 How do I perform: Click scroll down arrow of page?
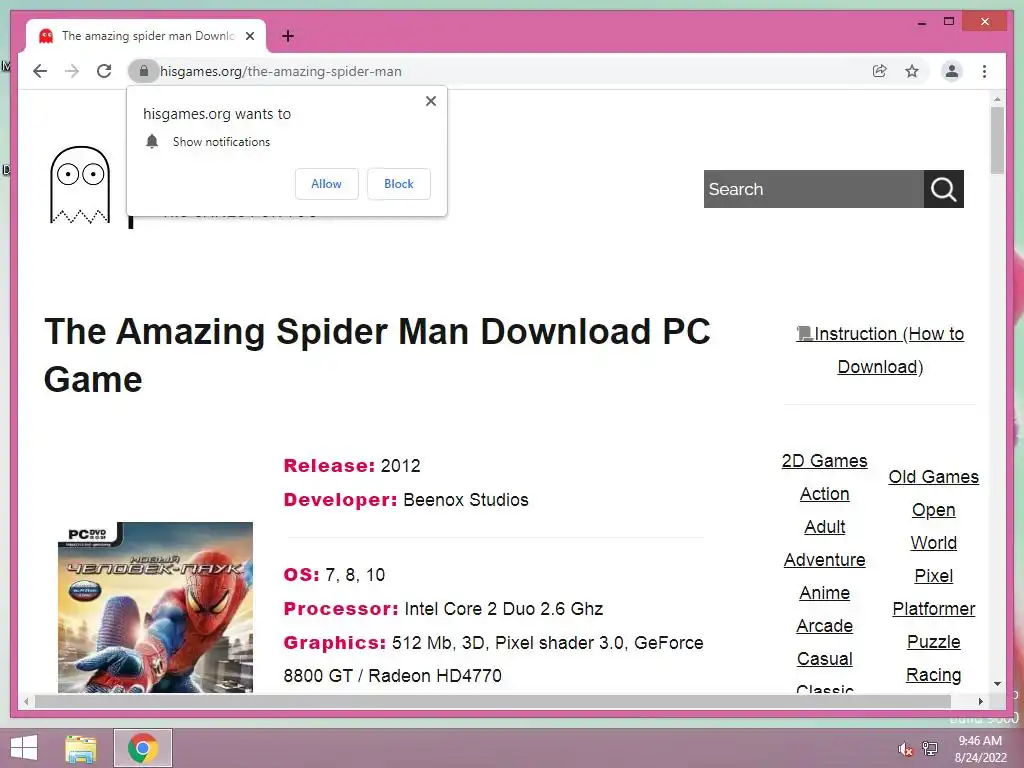[x=997, y=684]
